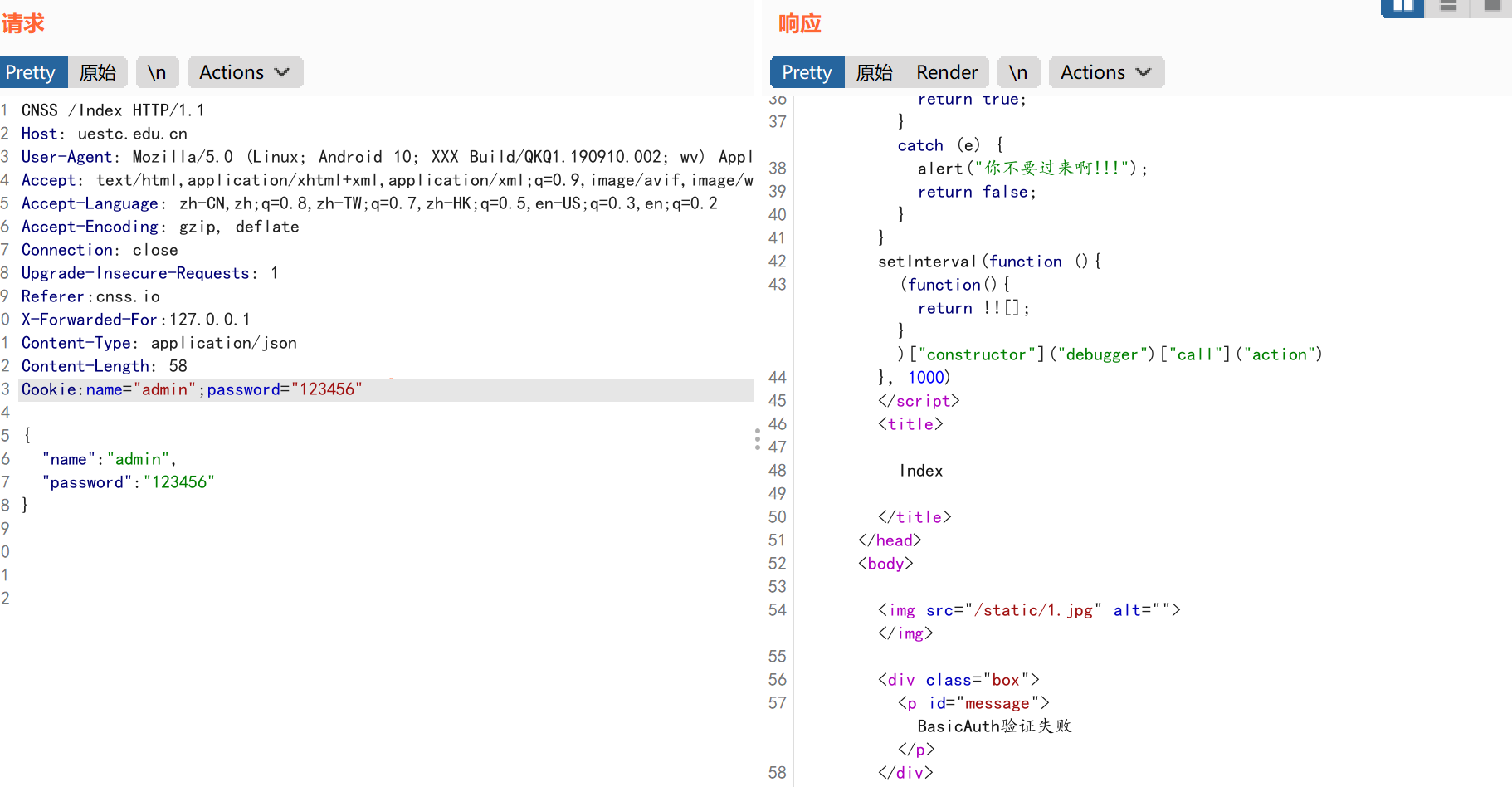The width and height of the screenshot is (1512, 787).
Task: Click the three-dot divider handle between panels
Action: [x=758, y=439]
